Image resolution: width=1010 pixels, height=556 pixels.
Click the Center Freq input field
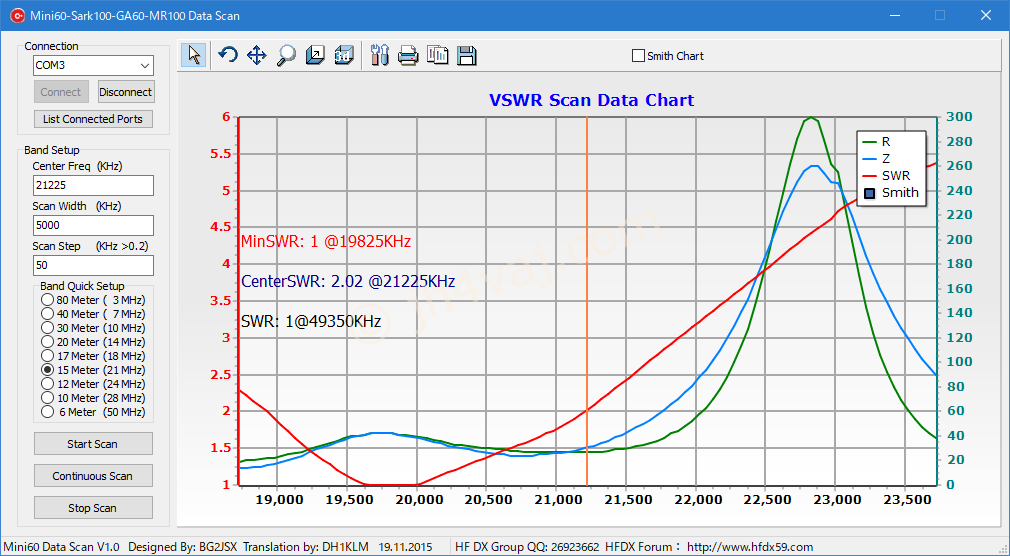tap(93, 186)
